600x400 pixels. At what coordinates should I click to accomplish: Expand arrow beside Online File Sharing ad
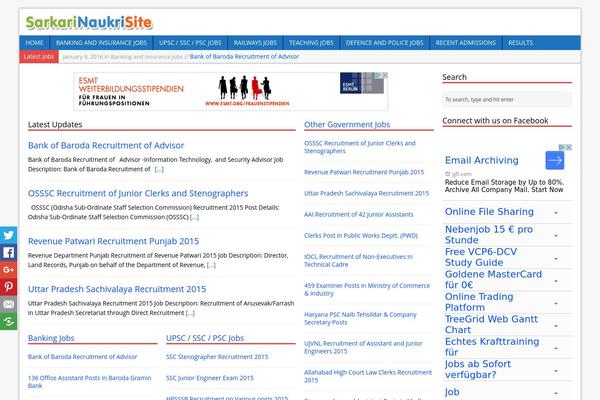coord(556,213)
